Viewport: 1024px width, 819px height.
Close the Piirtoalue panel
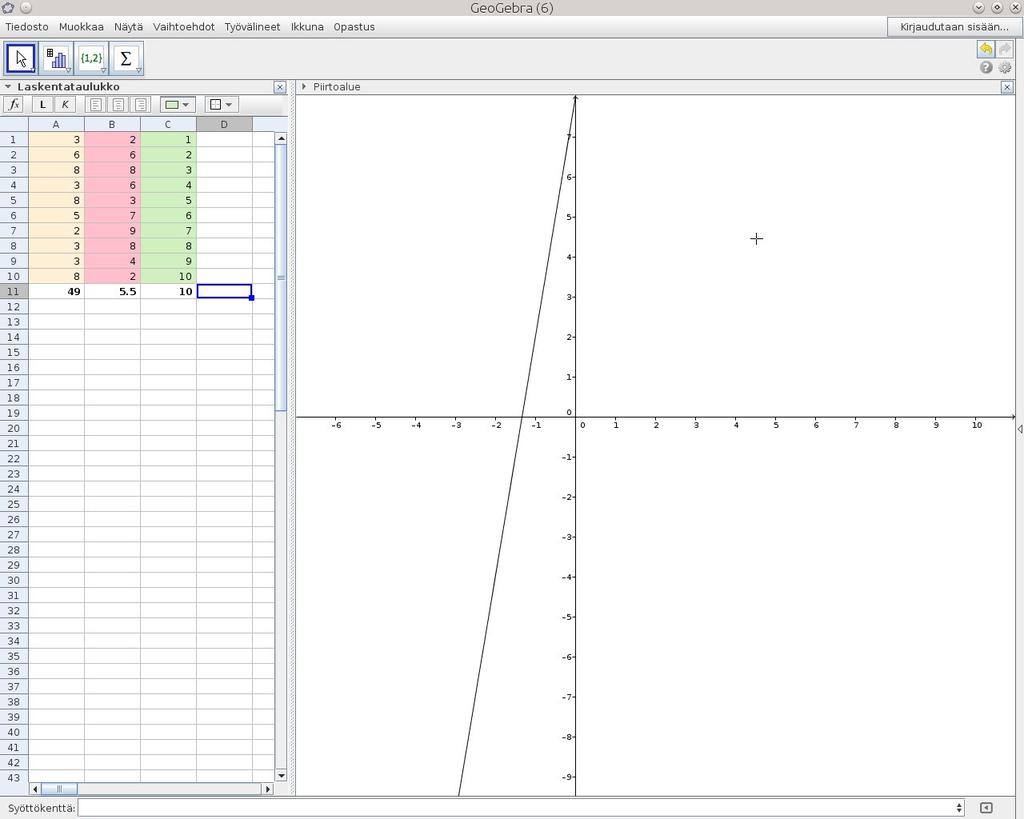1007,87
